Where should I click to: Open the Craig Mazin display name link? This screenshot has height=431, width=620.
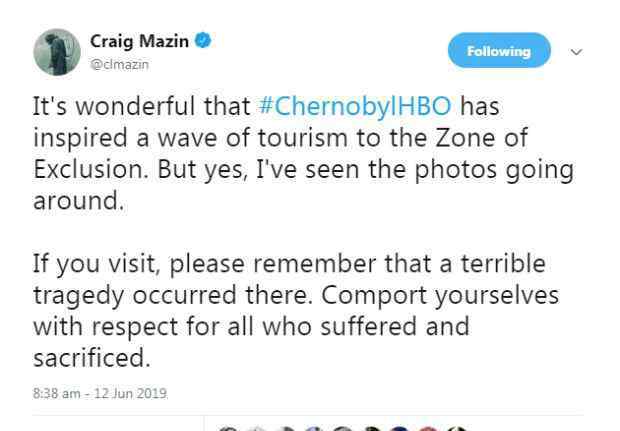139,41
